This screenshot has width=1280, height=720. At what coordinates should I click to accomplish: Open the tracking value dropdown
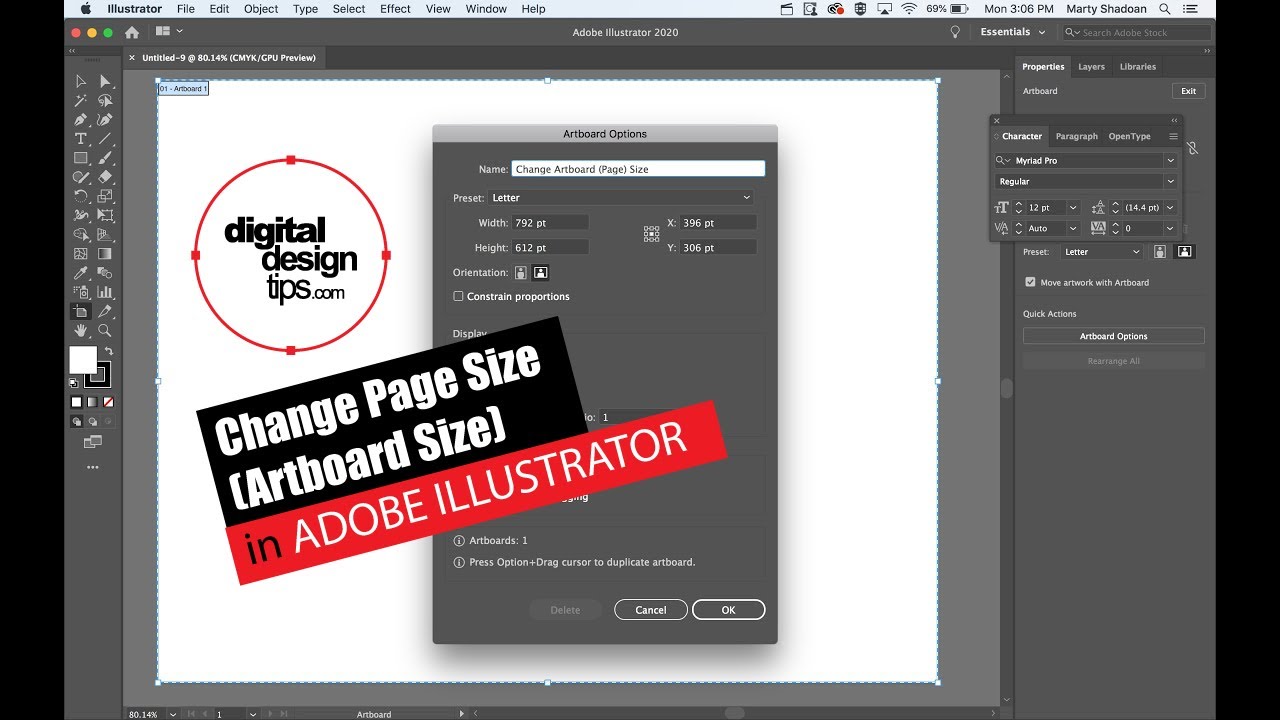coord(1170,228)
